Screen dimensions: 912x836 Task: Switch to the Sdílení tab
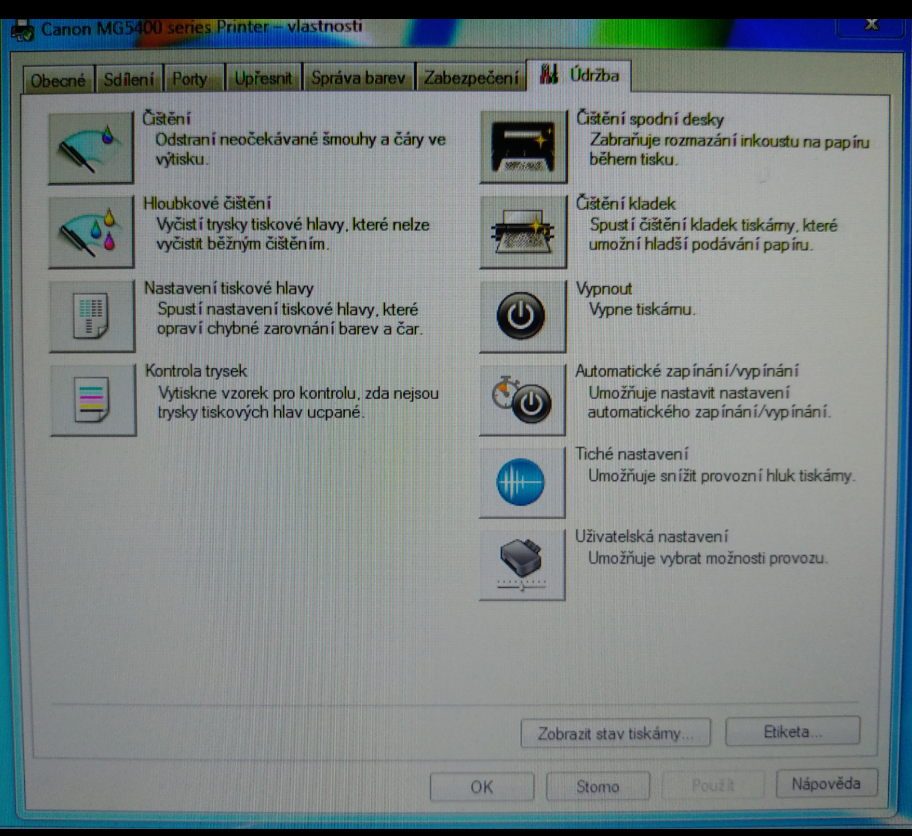coord(129,79)
